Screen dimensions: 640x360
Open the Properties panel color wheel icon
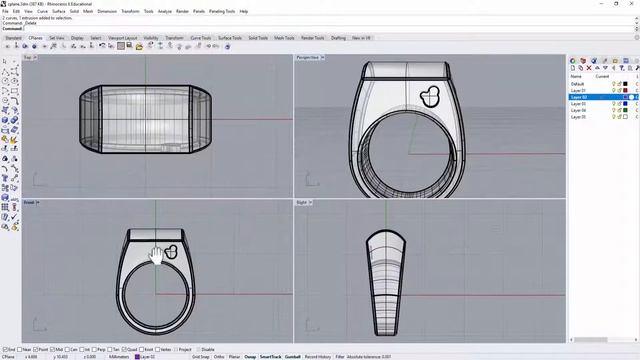click(x=573, y=61)
